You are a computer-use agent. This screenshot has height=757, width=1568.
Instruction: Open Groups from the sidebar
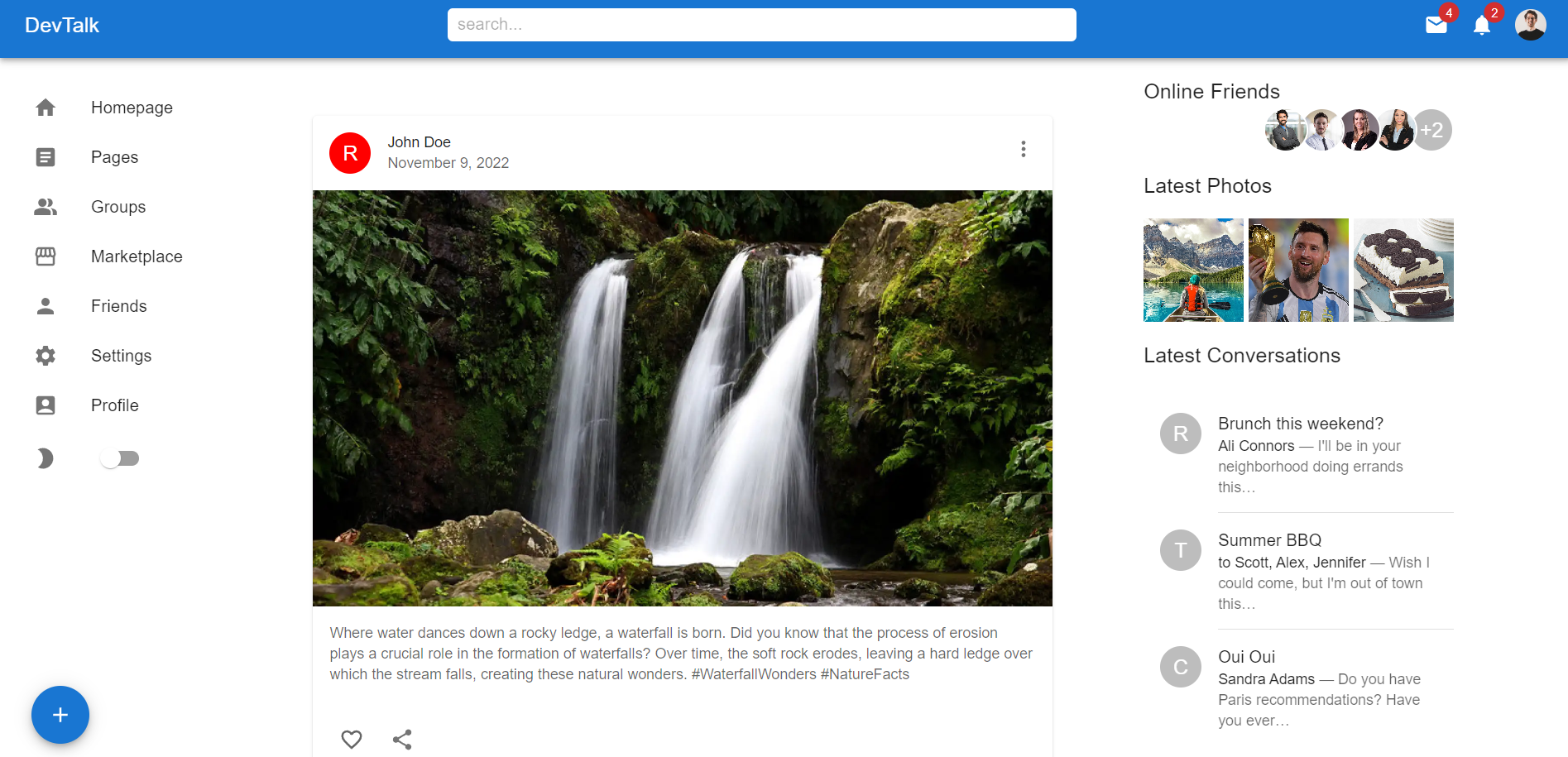click(118, 207)
